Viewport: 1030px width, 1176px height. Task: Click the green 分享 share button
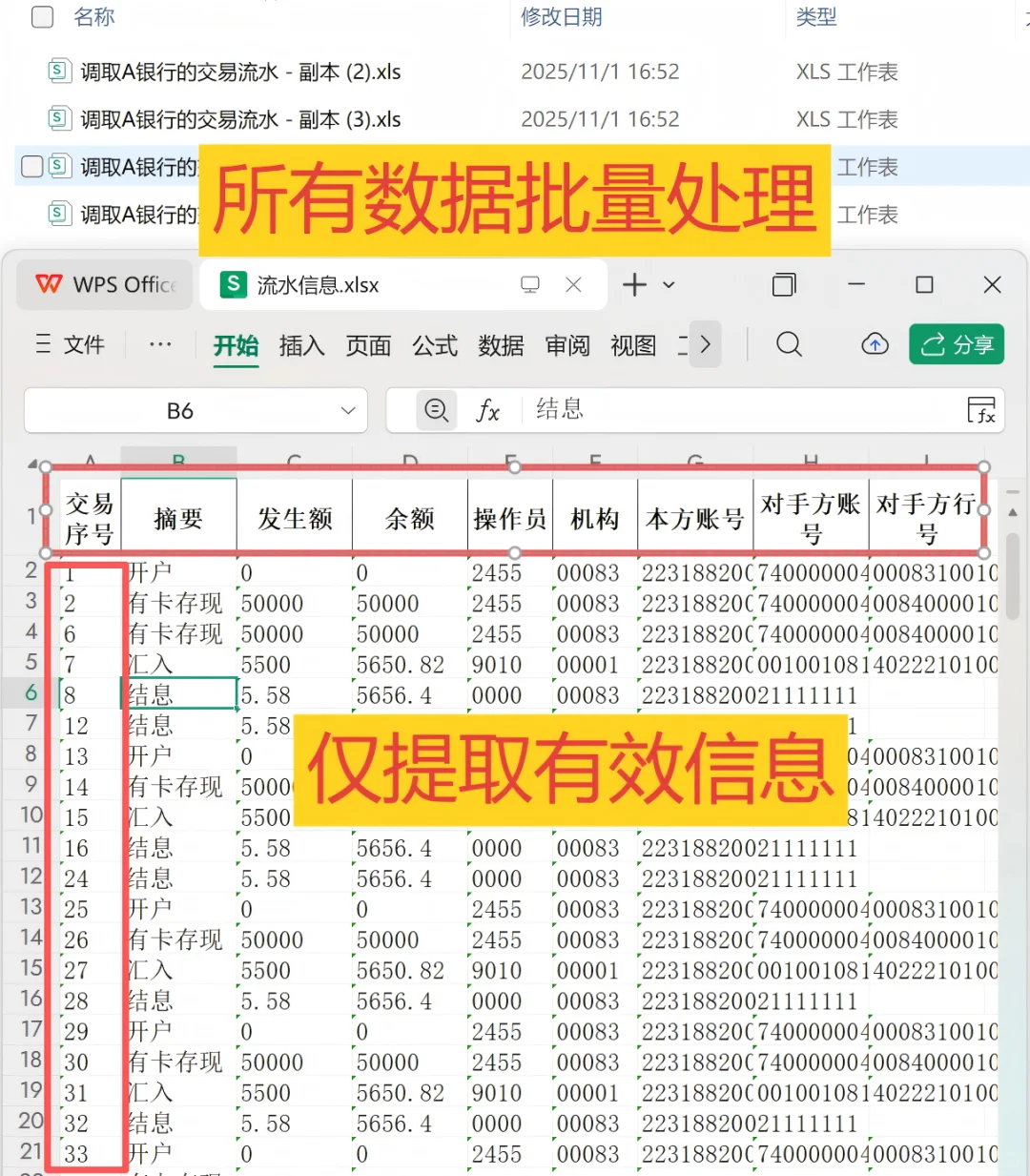coord(957,344)
